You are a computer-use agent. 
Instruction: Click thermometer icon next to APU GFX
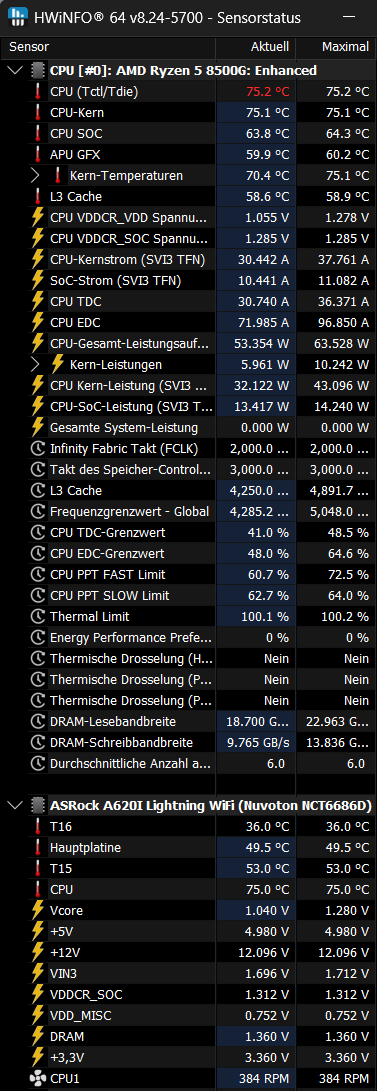click(x=38, y=154)
